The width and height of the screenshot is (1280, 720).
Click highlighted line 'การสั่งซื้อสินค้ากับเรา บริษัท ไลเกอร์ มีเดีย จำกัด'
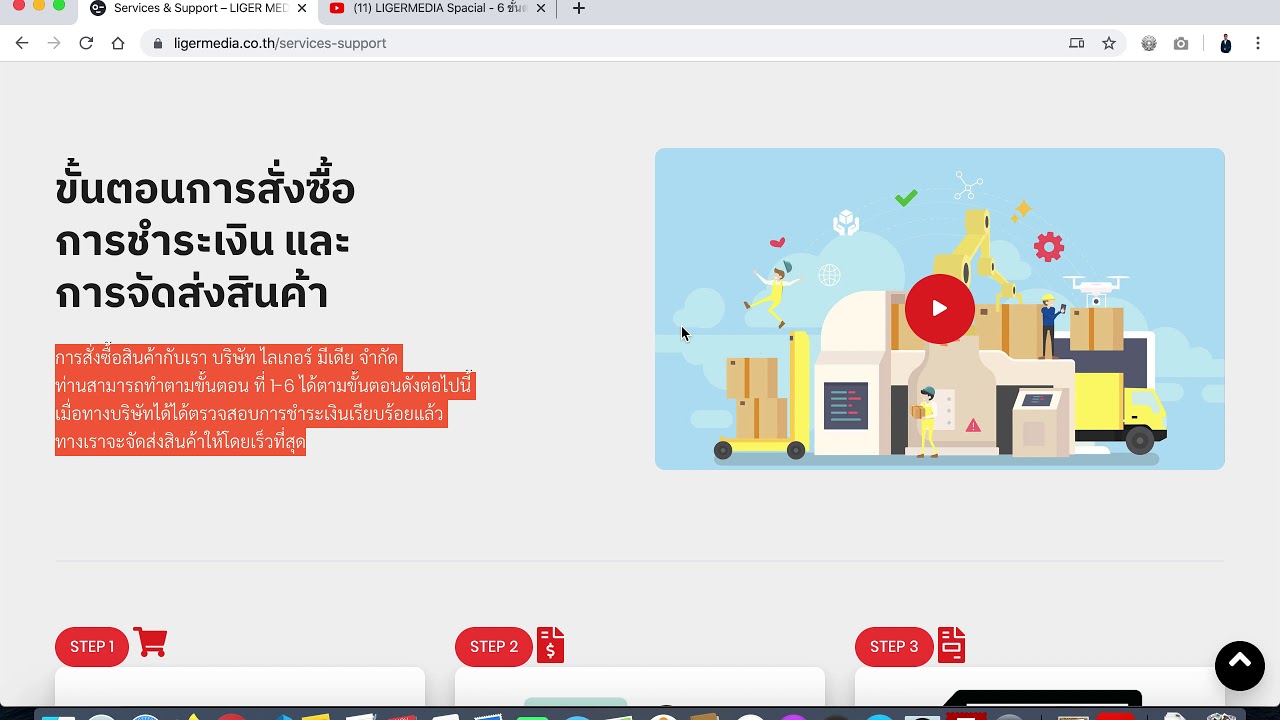pos(228,358)
